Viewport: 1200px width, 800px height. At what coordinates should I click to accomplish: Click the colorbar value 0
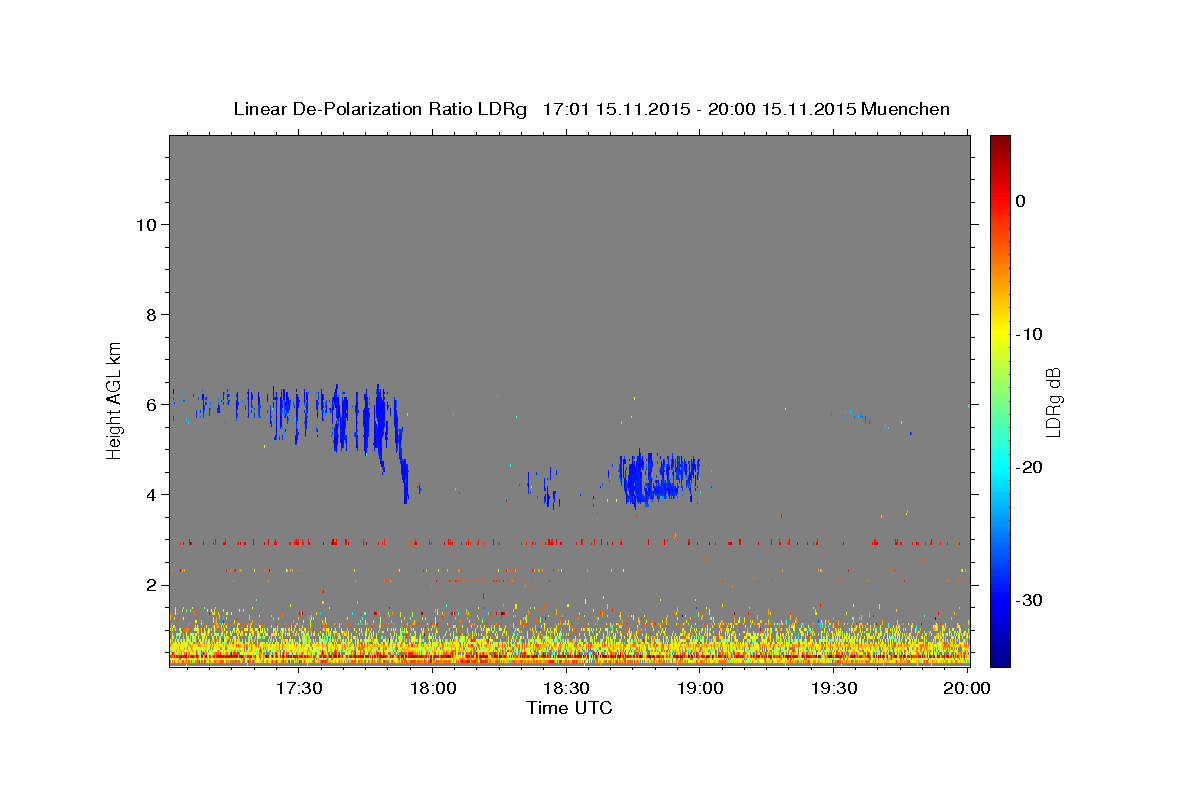1020,201
